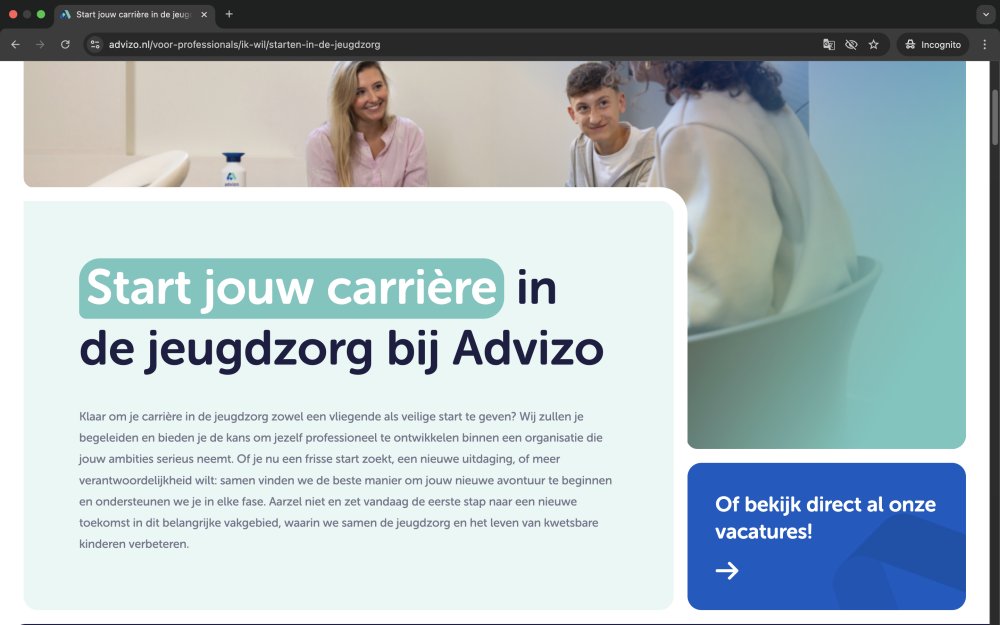Select the 'Start jouw carrière' browser tab
1000x625 pixels.
click(130, 14)
